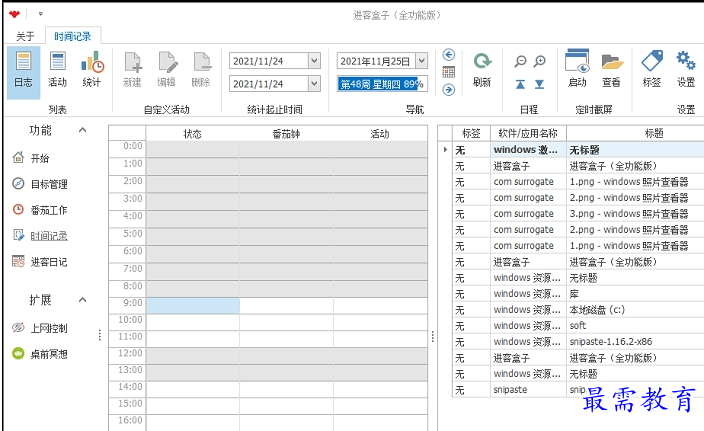Collapse the 扩展 section

82,300
